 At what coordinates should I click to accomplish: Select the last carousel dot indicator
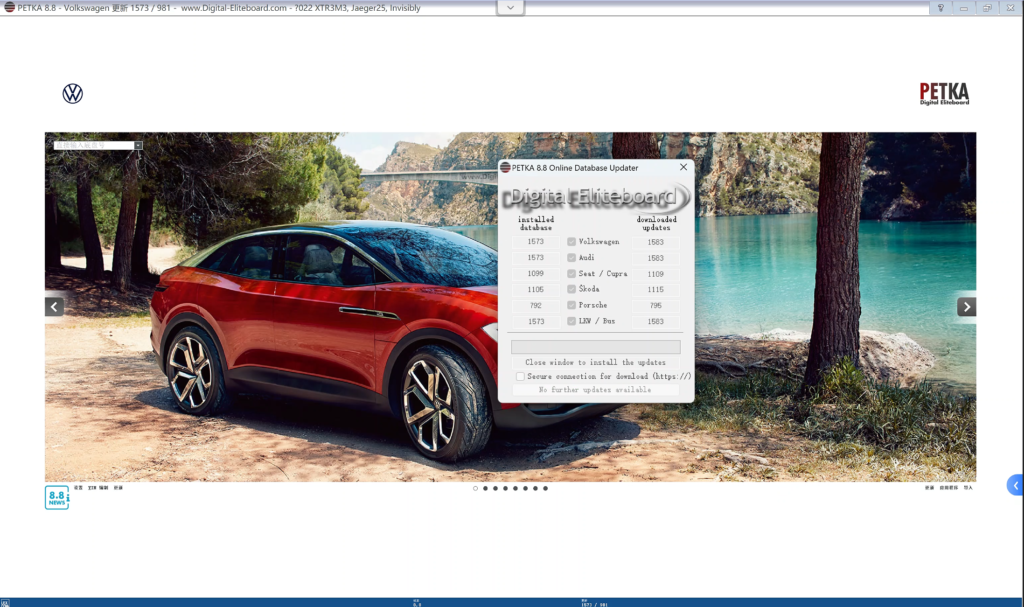(545, 489)
